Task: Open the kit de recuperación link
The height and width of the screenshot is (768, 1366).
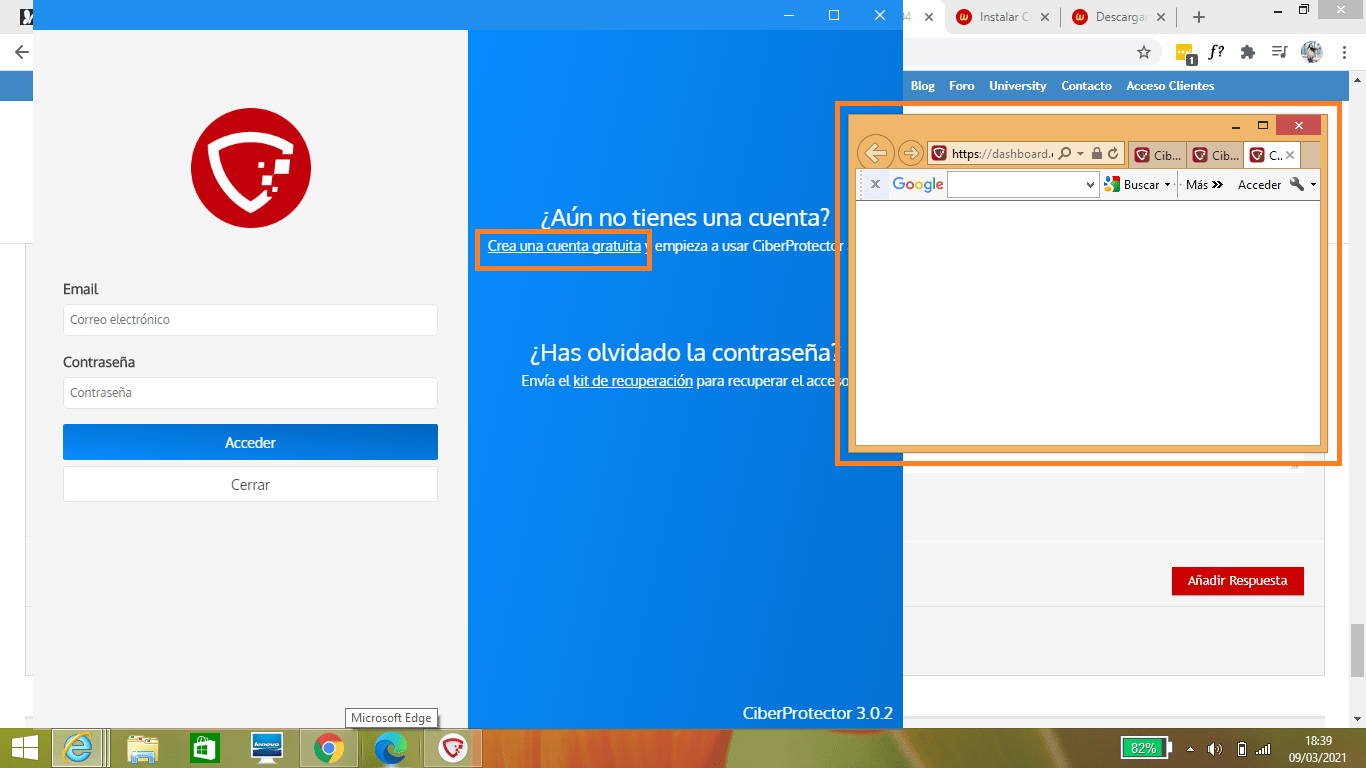Action: click(x=633, y=381)
